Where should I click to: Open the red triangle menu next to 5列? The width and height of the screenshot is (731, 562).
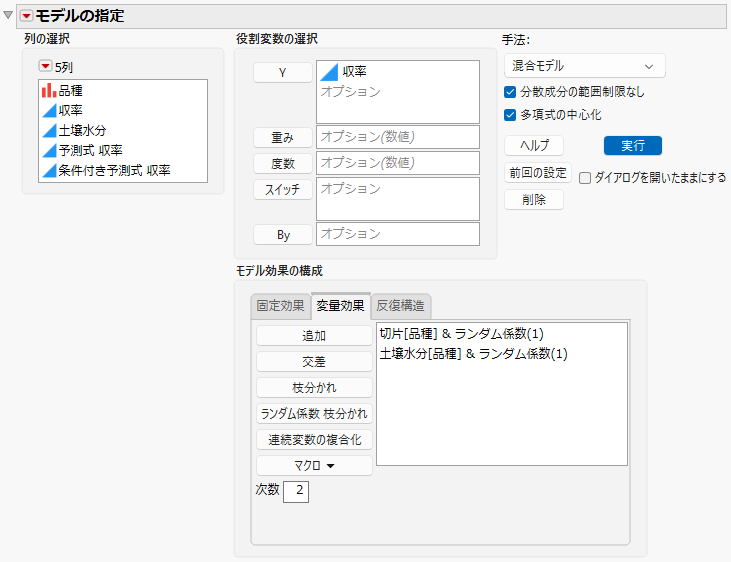[x=45, y=67]
